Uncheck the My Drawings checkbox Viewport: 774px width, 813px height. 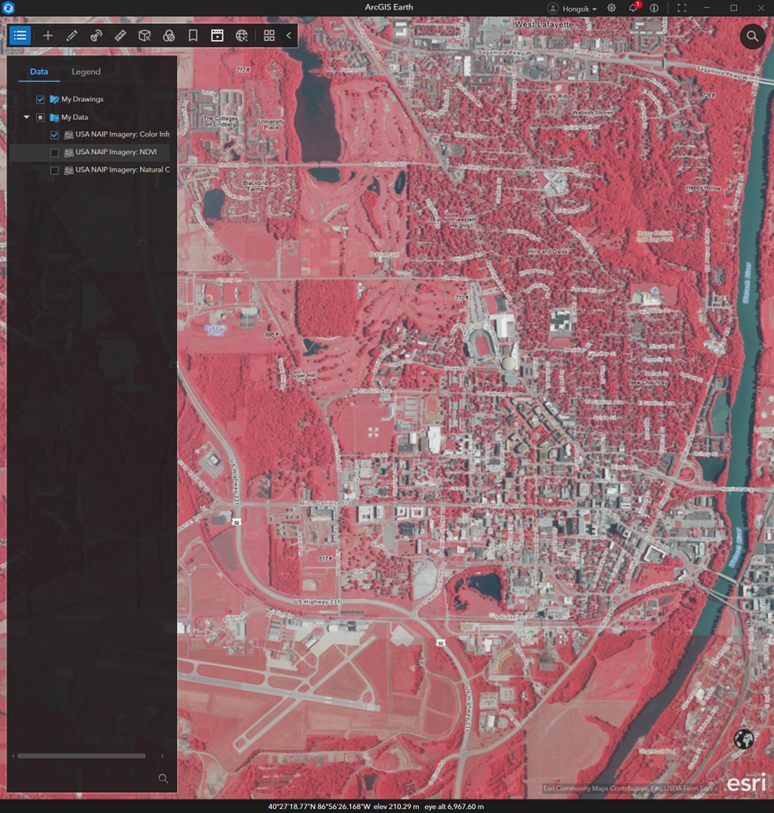point(40,99)
